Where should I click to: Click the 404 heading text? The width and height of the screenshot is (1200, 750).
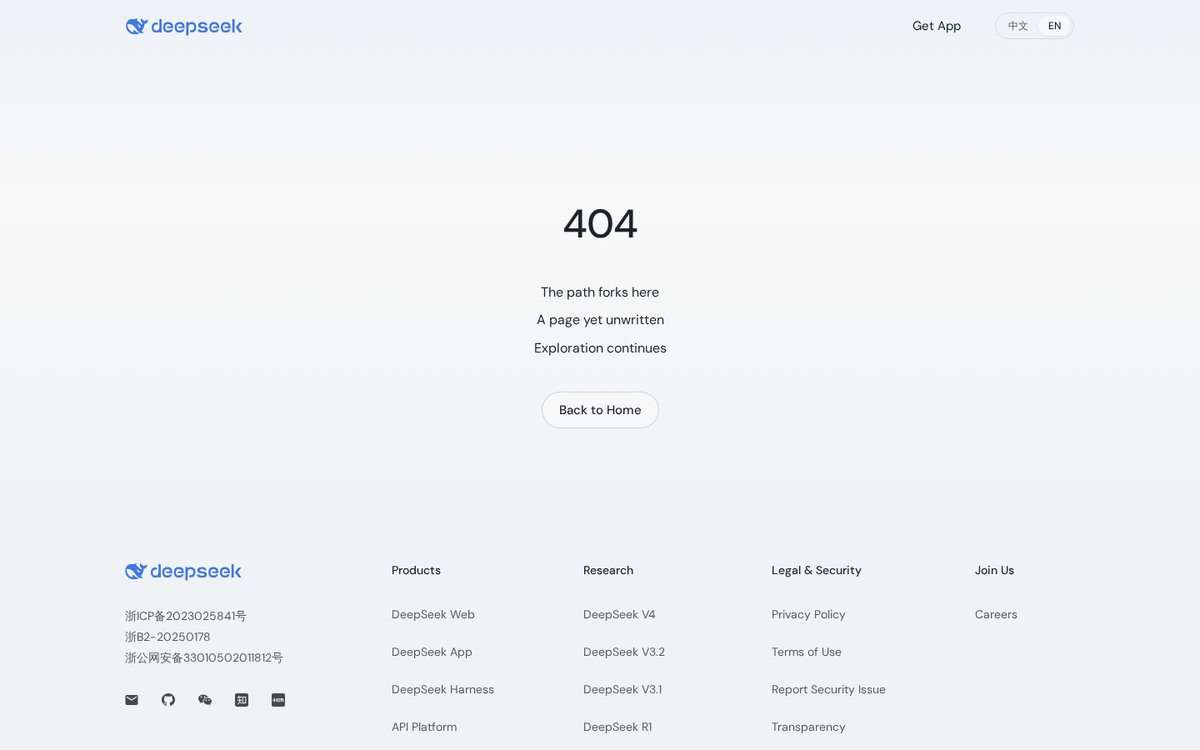(x=600, y=224)
